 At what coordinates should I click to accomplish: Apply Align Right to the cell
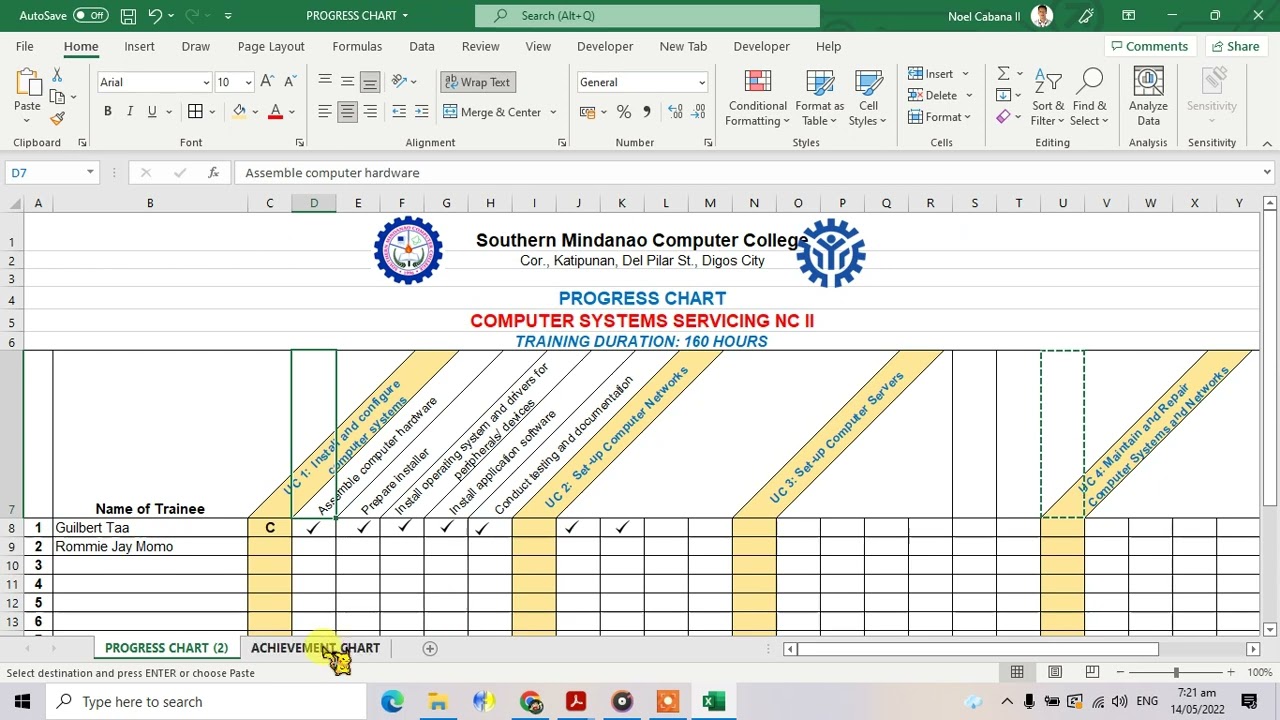click(370, 112)
